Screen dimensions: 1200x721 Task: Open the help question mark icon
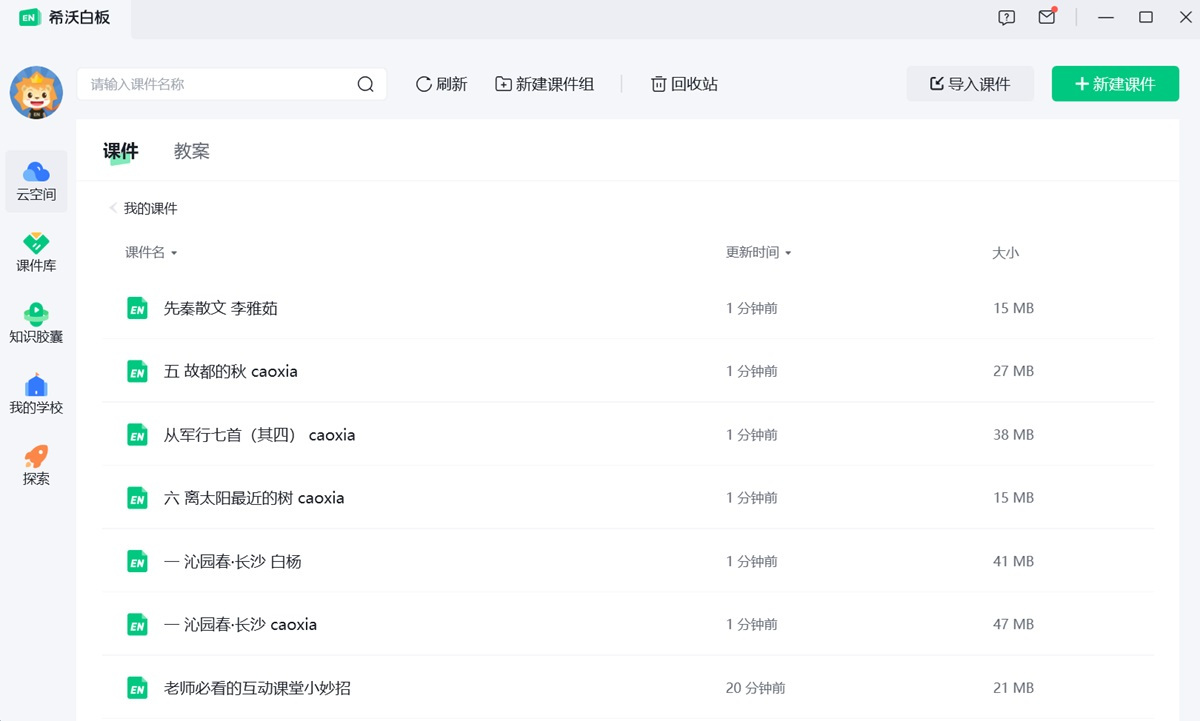coord(1006,17)
